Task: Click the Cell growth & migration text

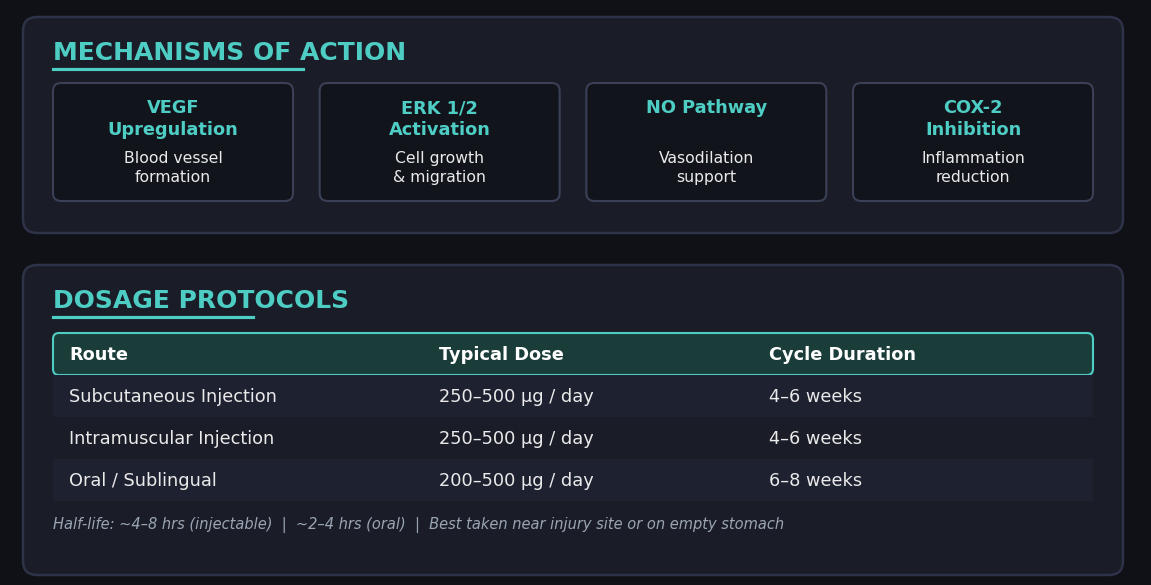Action: pyautogui.click(x=439, y=168)
